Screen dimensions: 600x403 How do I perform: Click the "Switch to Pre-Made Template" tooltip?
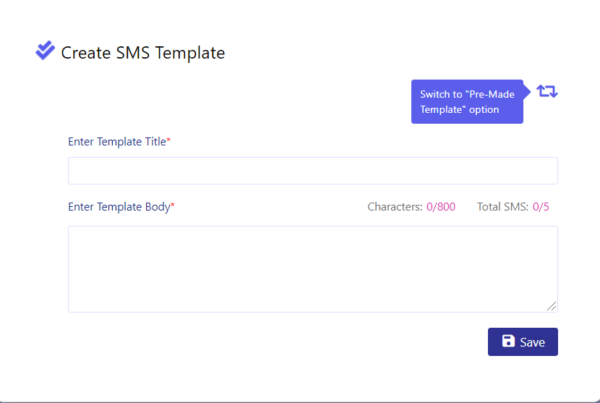tap(467, 102)
